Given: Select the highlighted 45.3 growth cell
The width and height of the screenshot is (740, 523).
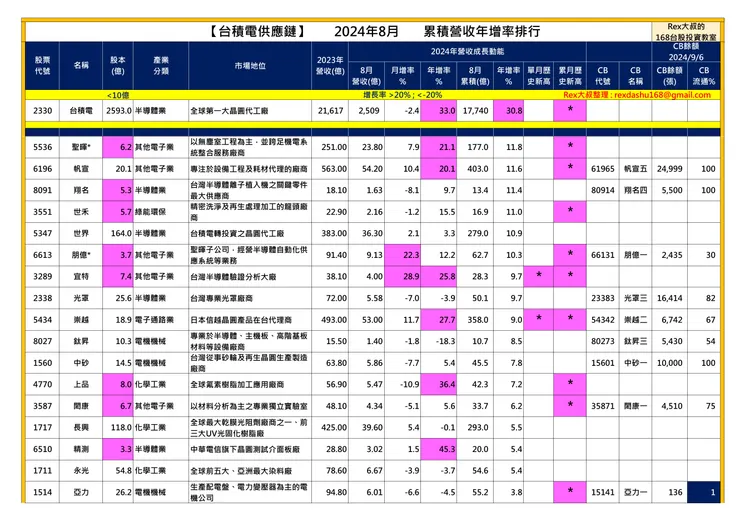Looking at the screenshot, I should 438,449.
